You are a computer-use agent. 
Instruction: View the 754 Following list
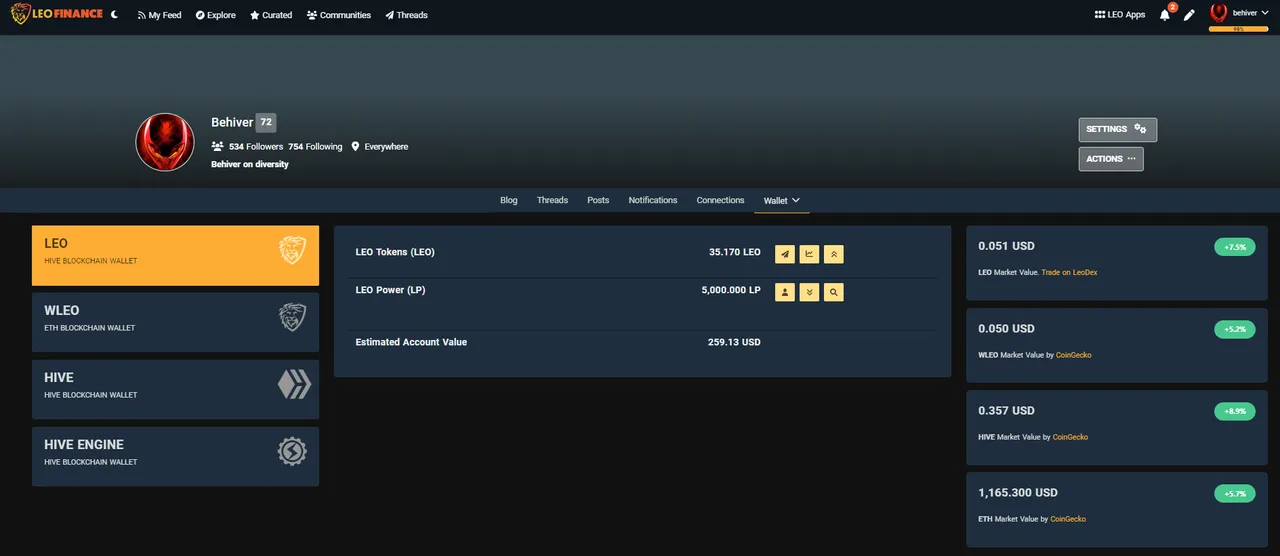pos(315,146)
